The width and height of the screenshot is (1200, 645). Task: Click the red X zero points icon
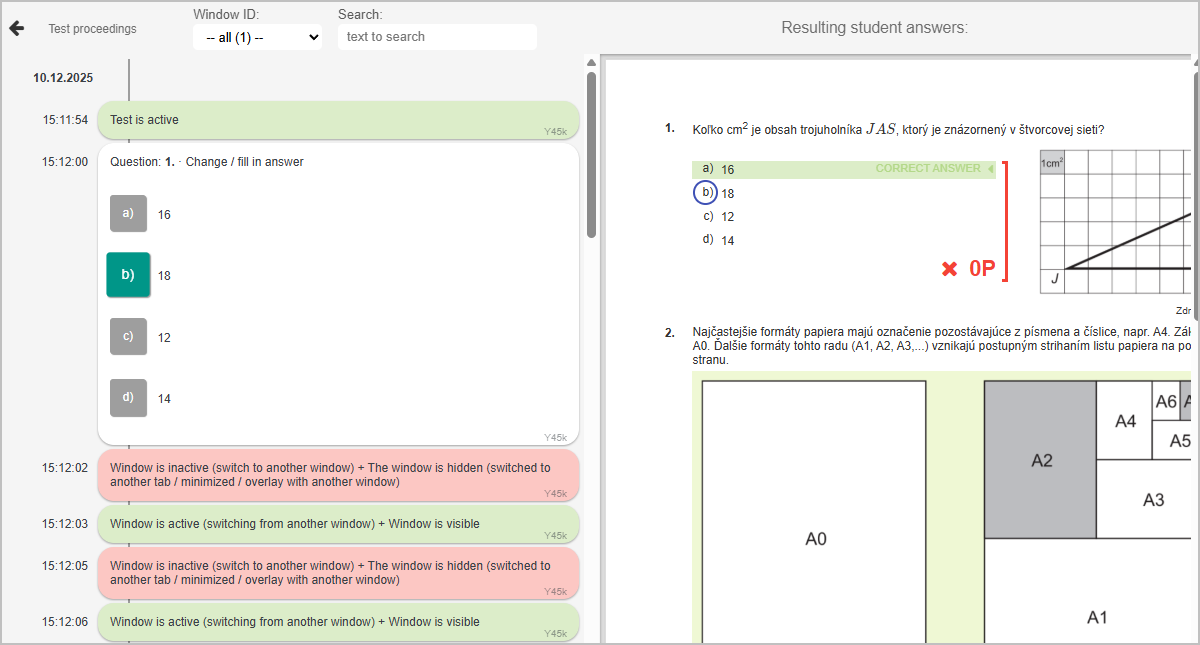tap(950, 269)
